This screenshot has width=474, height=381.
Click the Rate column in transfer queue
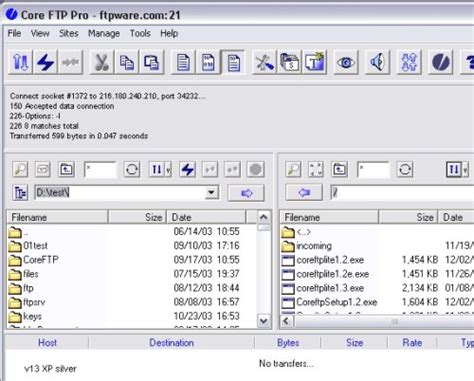click(x=412, y=343)
